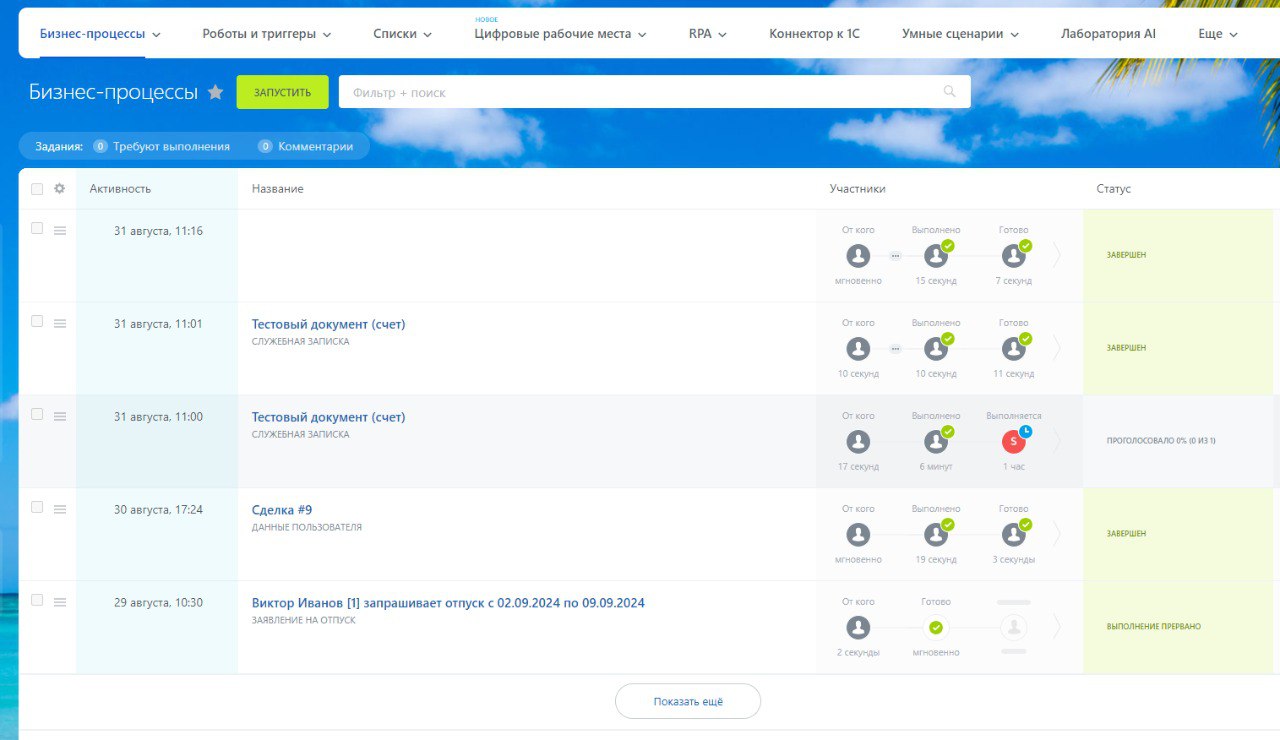Click 'ЗАЯВЛЕНИЕ НА ОТПУСК' subtitle text
The height and width of the screenshot is (740, 1280).
point(304,620)
